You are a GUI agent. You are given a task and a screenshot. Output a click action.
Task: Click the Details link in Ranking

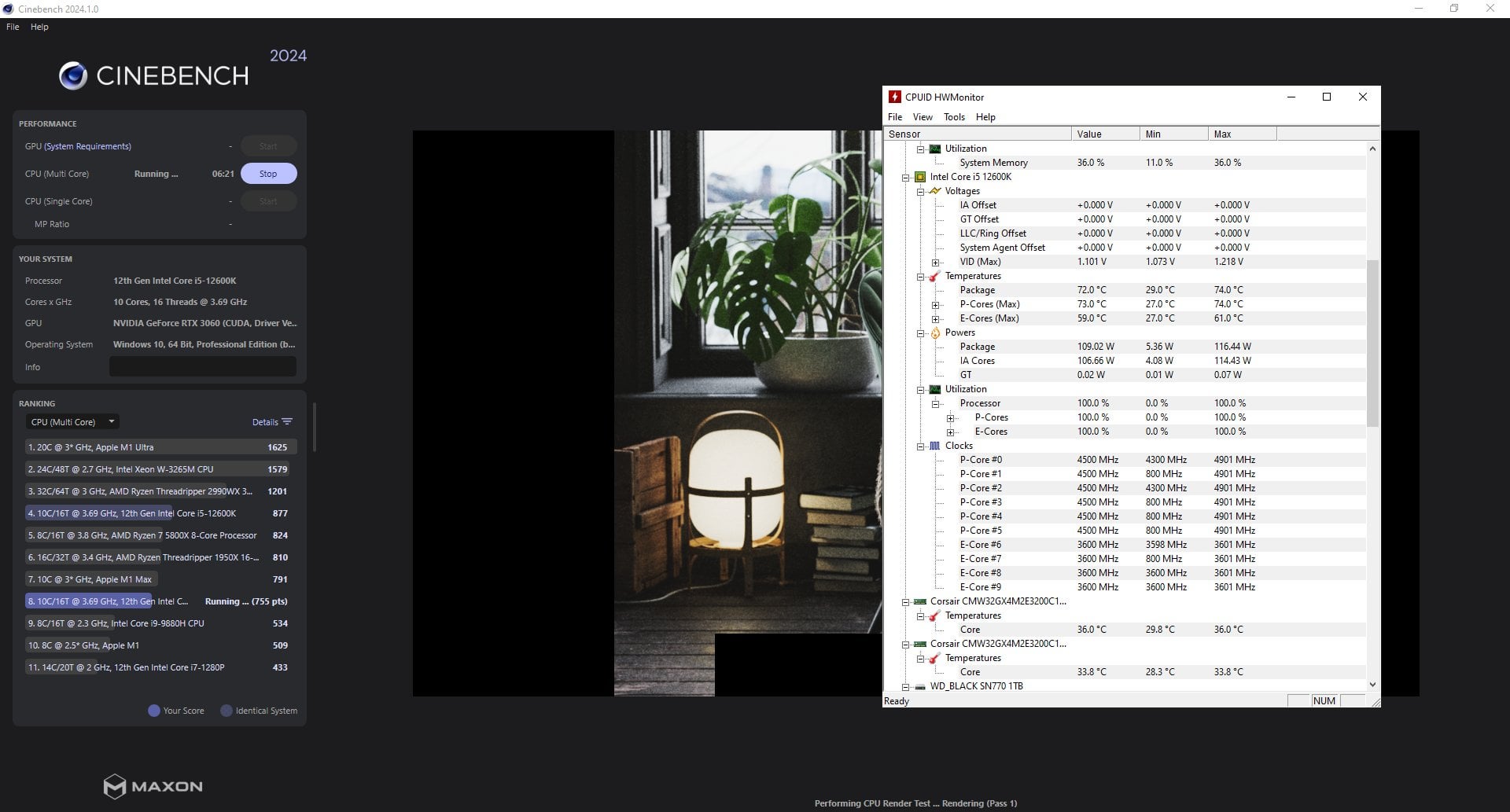click(x=265, y=422)
